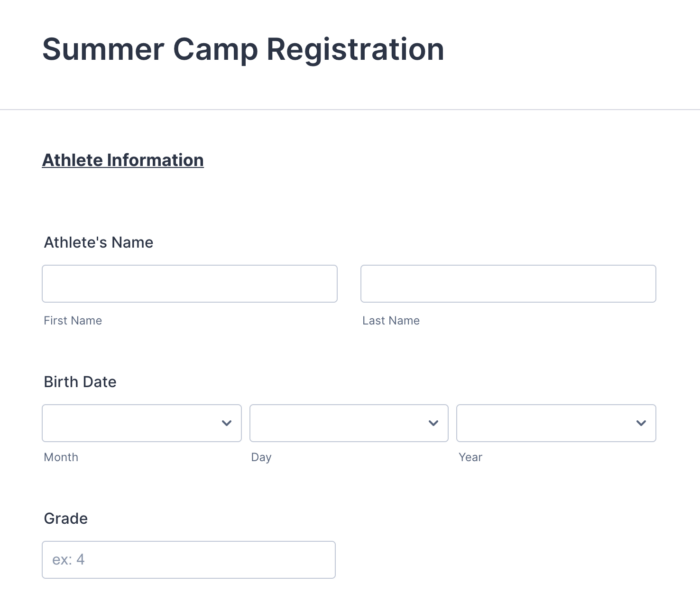The width and height of the screenshot is (700, 593).
Task: Click the 'Summer Camp Registration' page title
Action: pos(243,49)
